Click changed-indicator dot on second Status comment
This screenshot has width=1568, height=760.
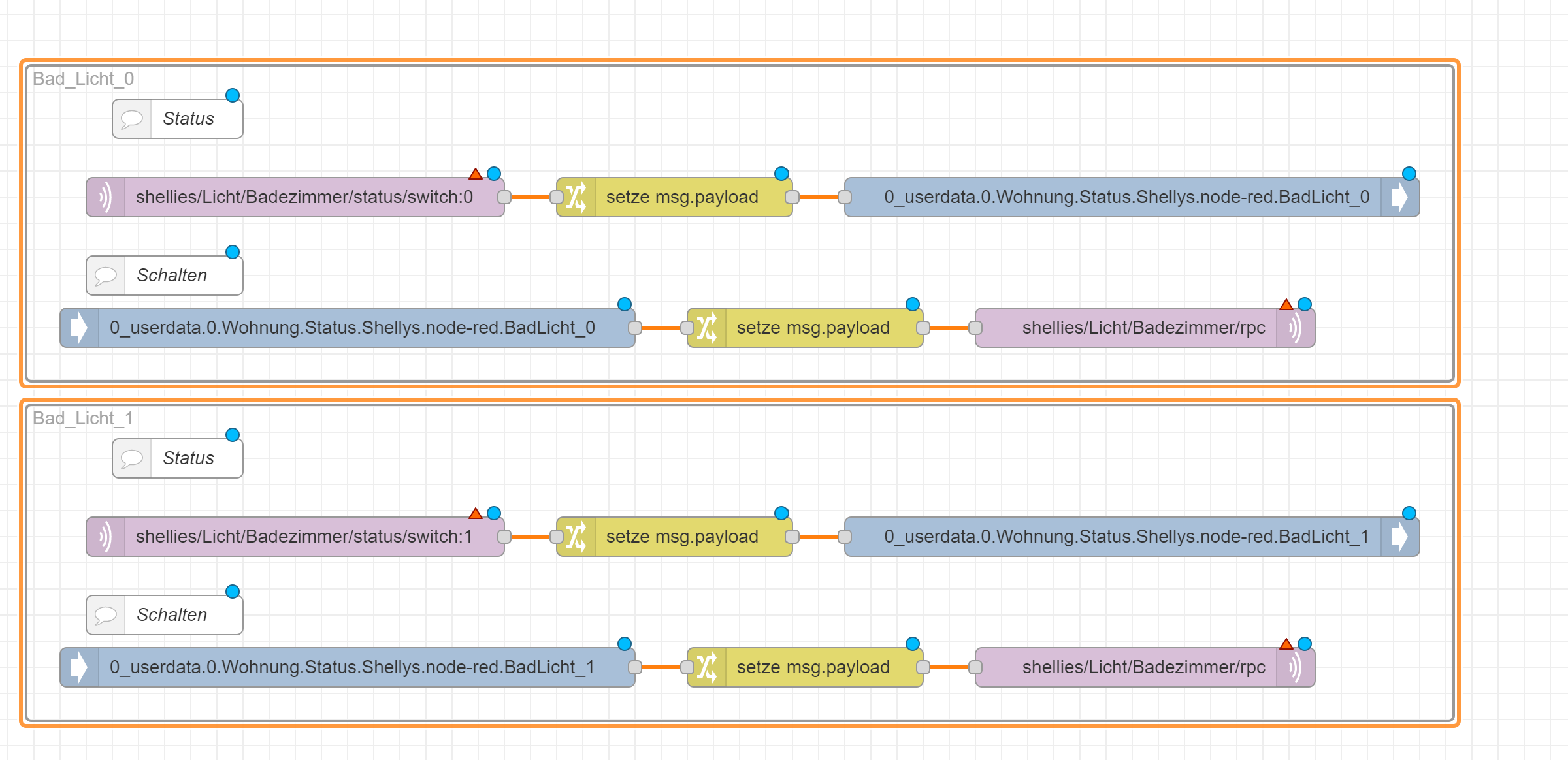(233, 435)
